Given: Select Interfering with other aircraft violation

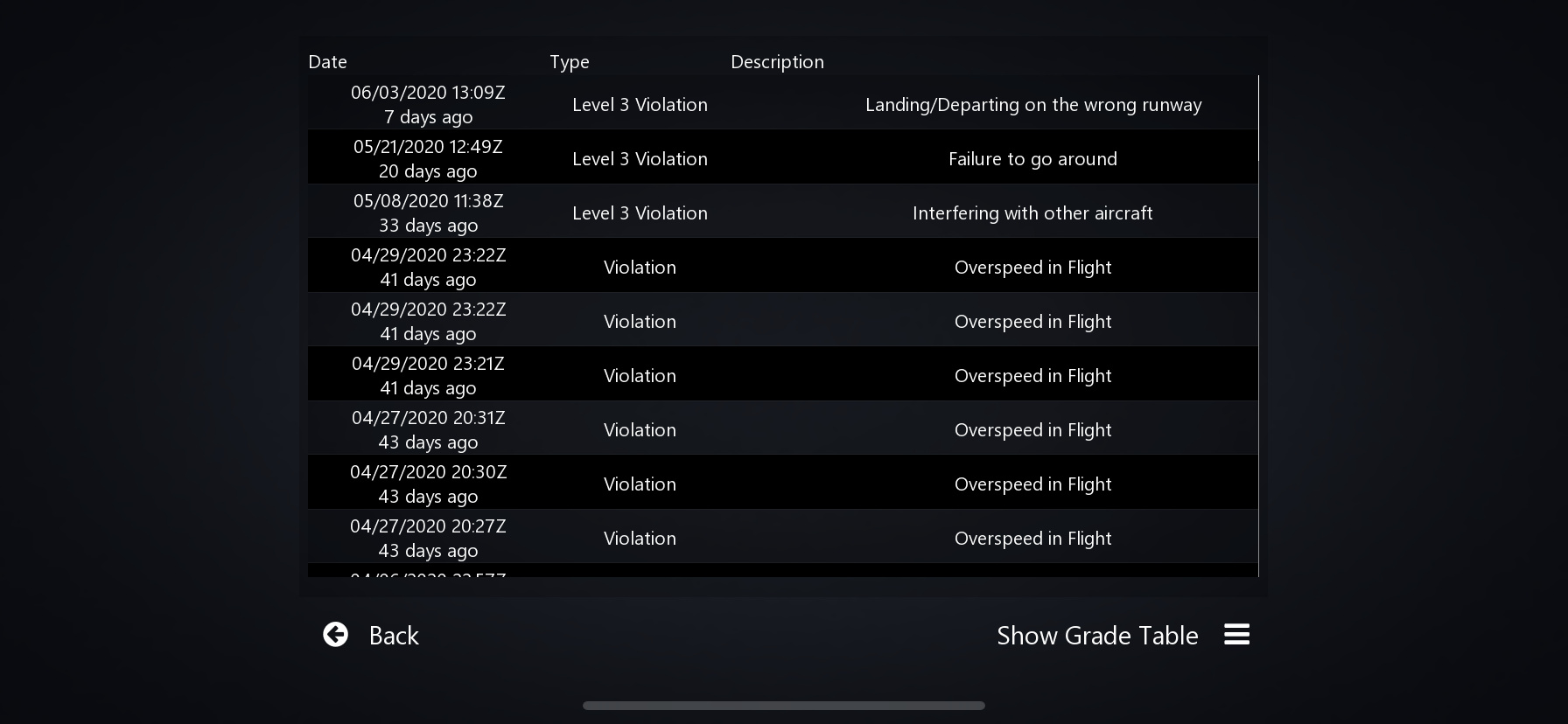Looking at the screenshot, I should (x=1032, y=213).
